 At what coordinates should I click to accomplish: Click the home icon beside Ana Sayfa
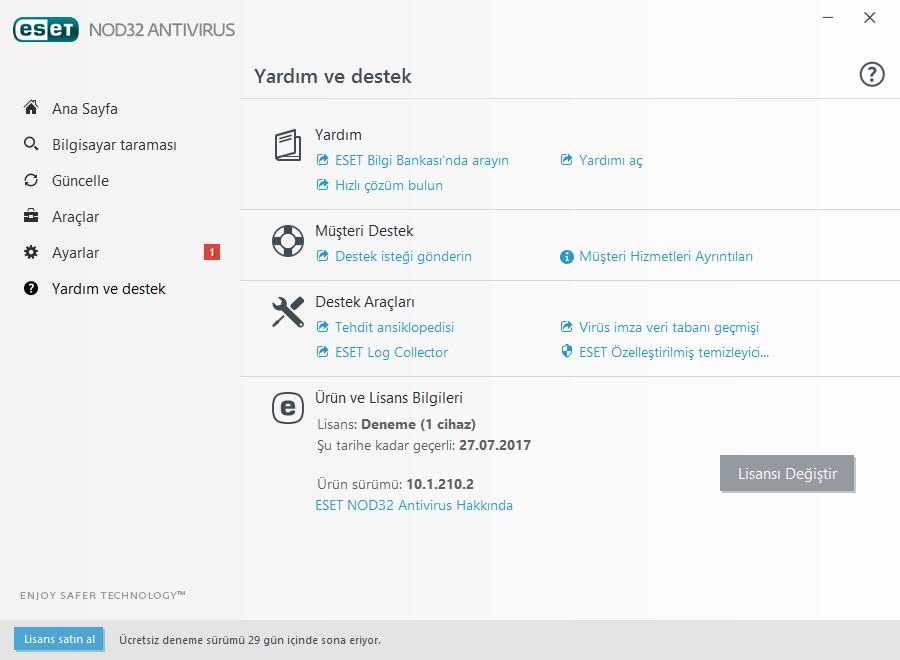point(31,107)
